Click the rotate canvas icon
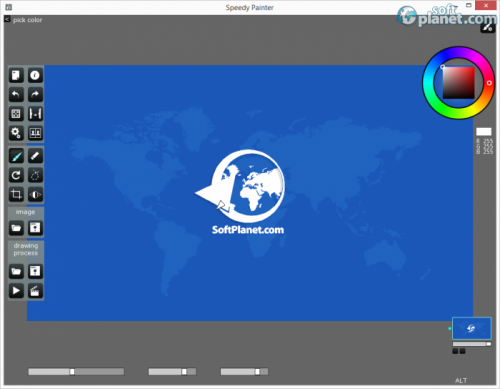Image resolution: width=500 pixels, height=389 pixels. 16,175
